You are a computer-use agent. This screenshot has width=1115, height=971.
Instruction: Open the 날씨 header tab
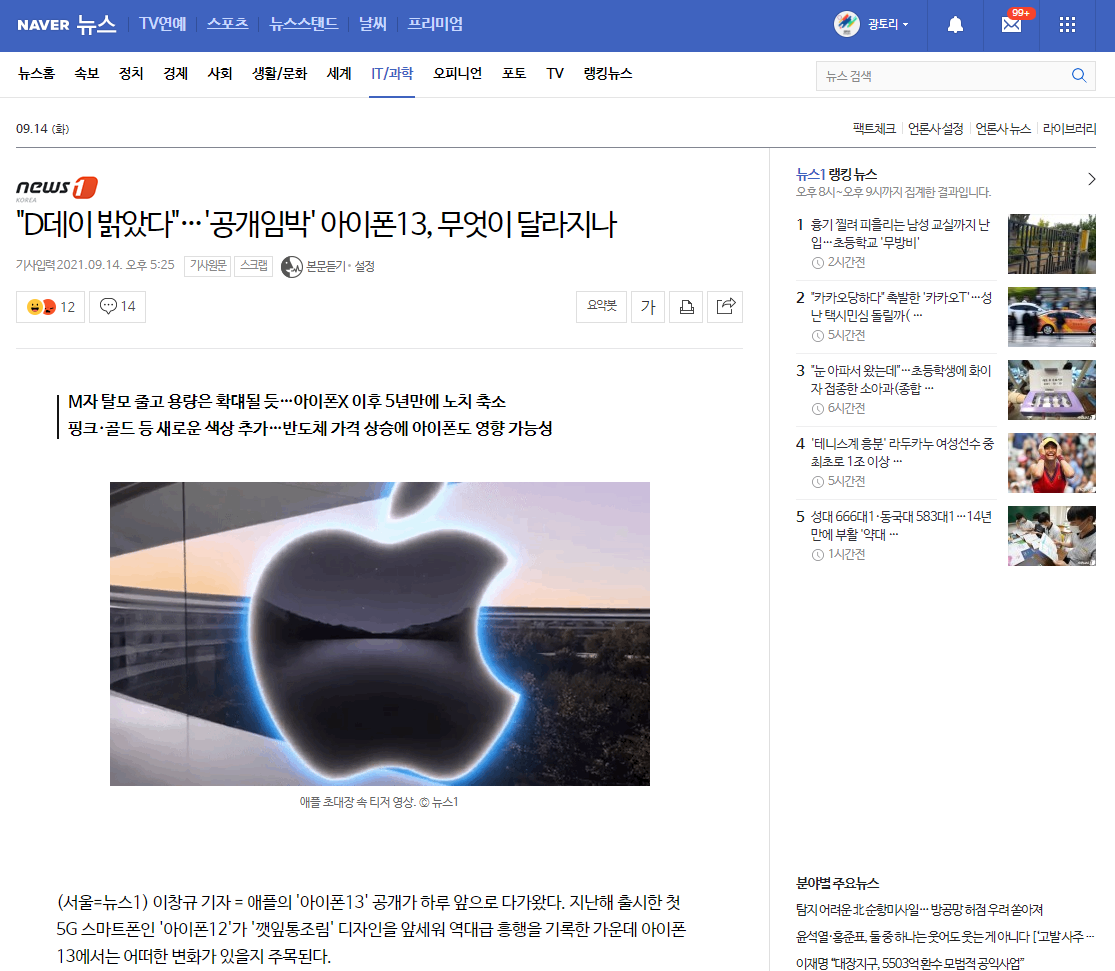[373, 23]
